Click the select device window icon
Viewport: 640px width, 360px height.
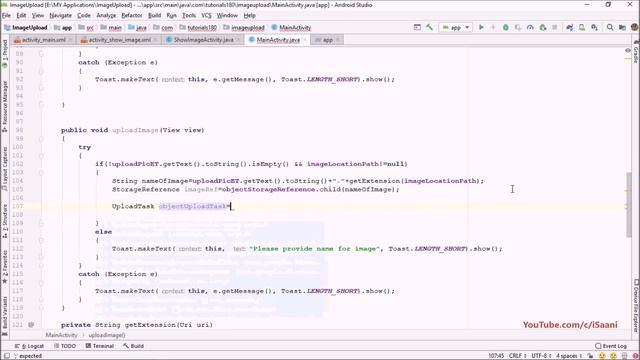(x=417, y=27)
